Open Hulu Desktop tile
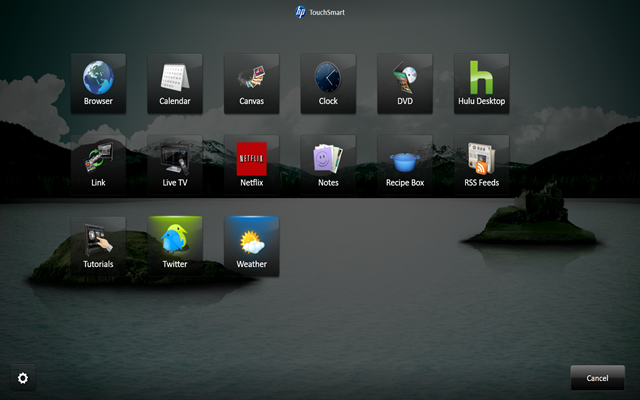The width and height of the screenshot is (640, 400). coord(482,84)
